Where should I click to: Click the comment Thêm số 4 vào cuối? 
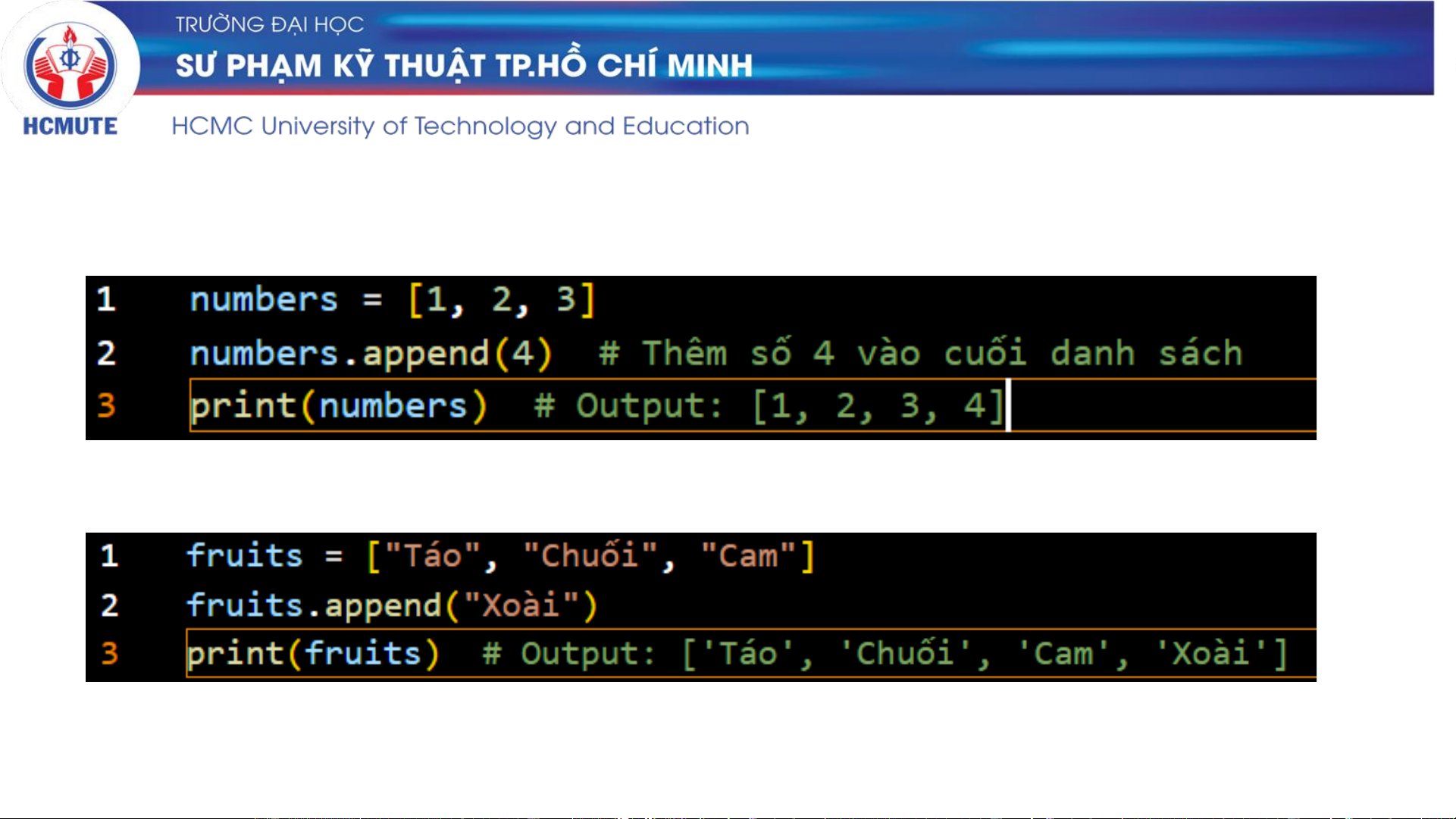click(921, 354)
